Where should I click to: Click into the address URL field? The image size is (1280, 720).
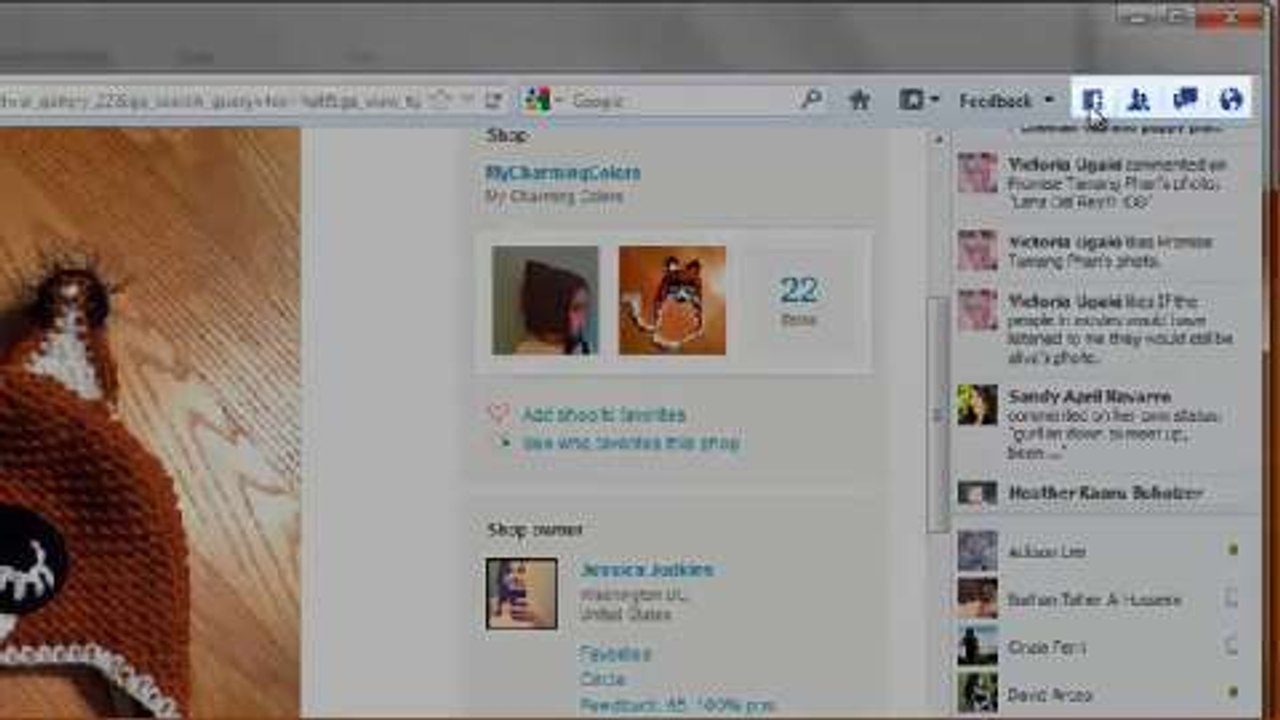click(210, 100)
